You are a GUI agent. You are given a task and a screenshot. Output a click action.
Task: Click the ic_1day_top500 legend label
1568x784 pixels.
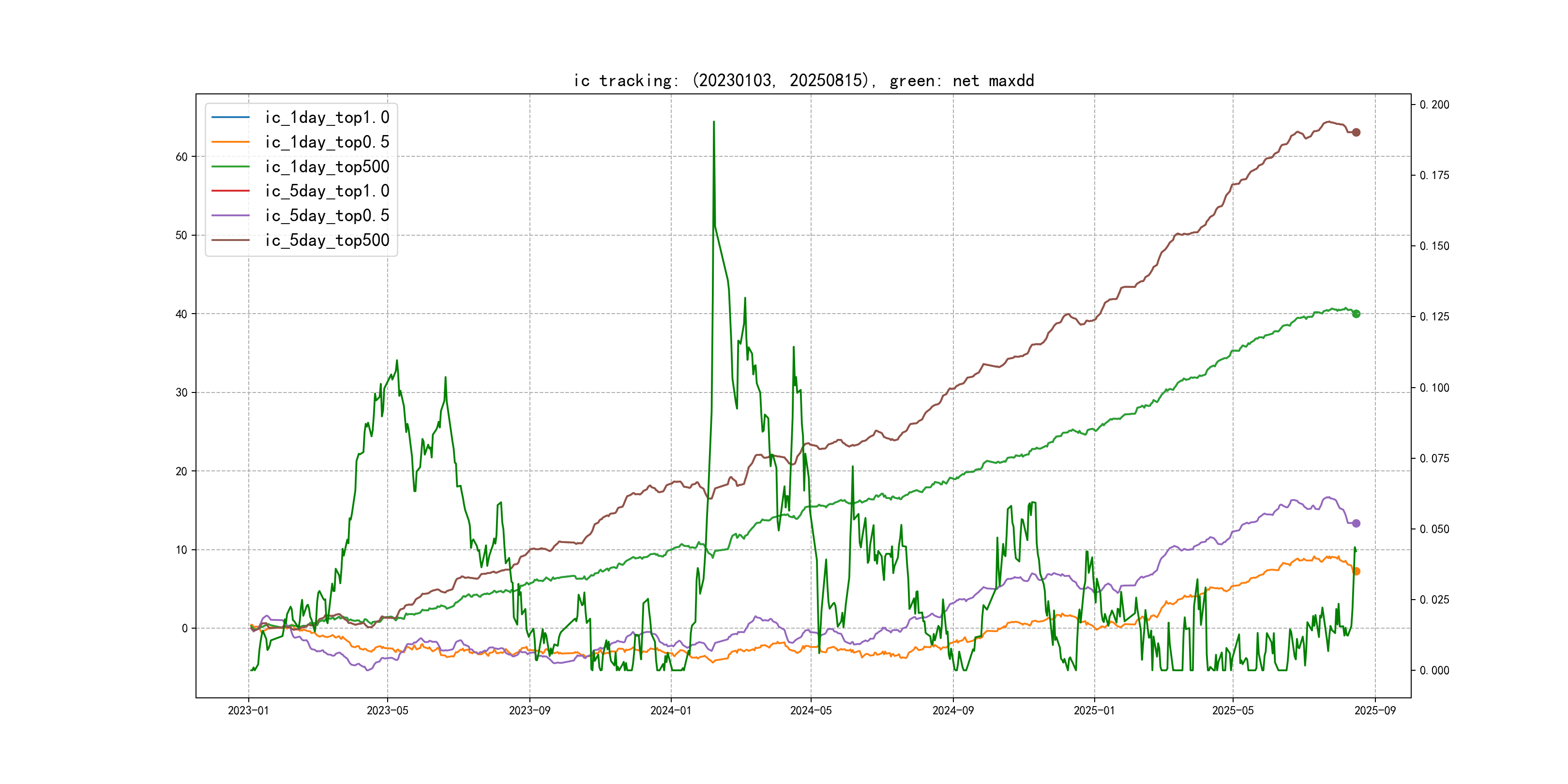pos(327,166)
